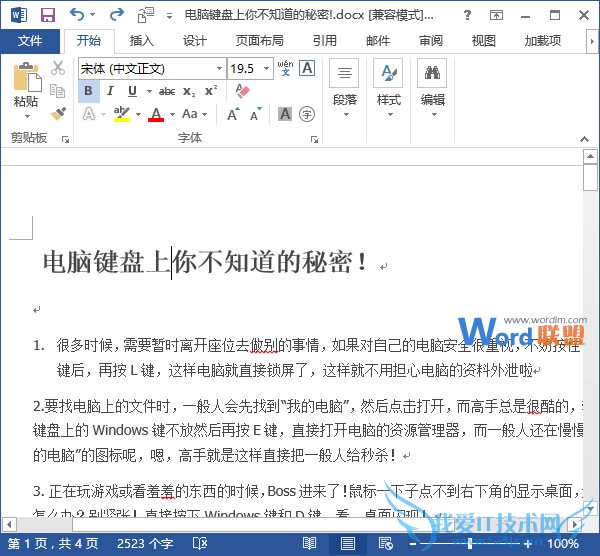Viewport: 600px width, 556px height.
Task: Switch to Read Mode view
Action: pos(309,543)
